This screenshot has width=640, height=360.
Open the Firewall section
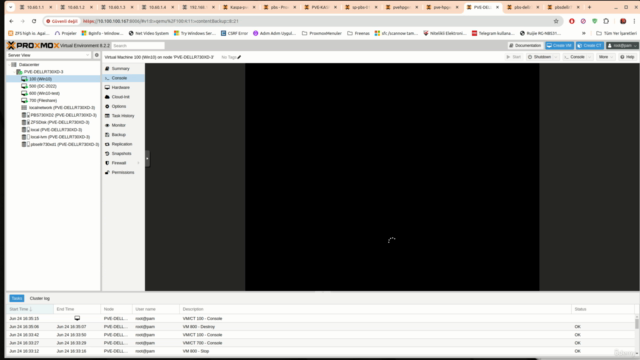coord(119,163)
